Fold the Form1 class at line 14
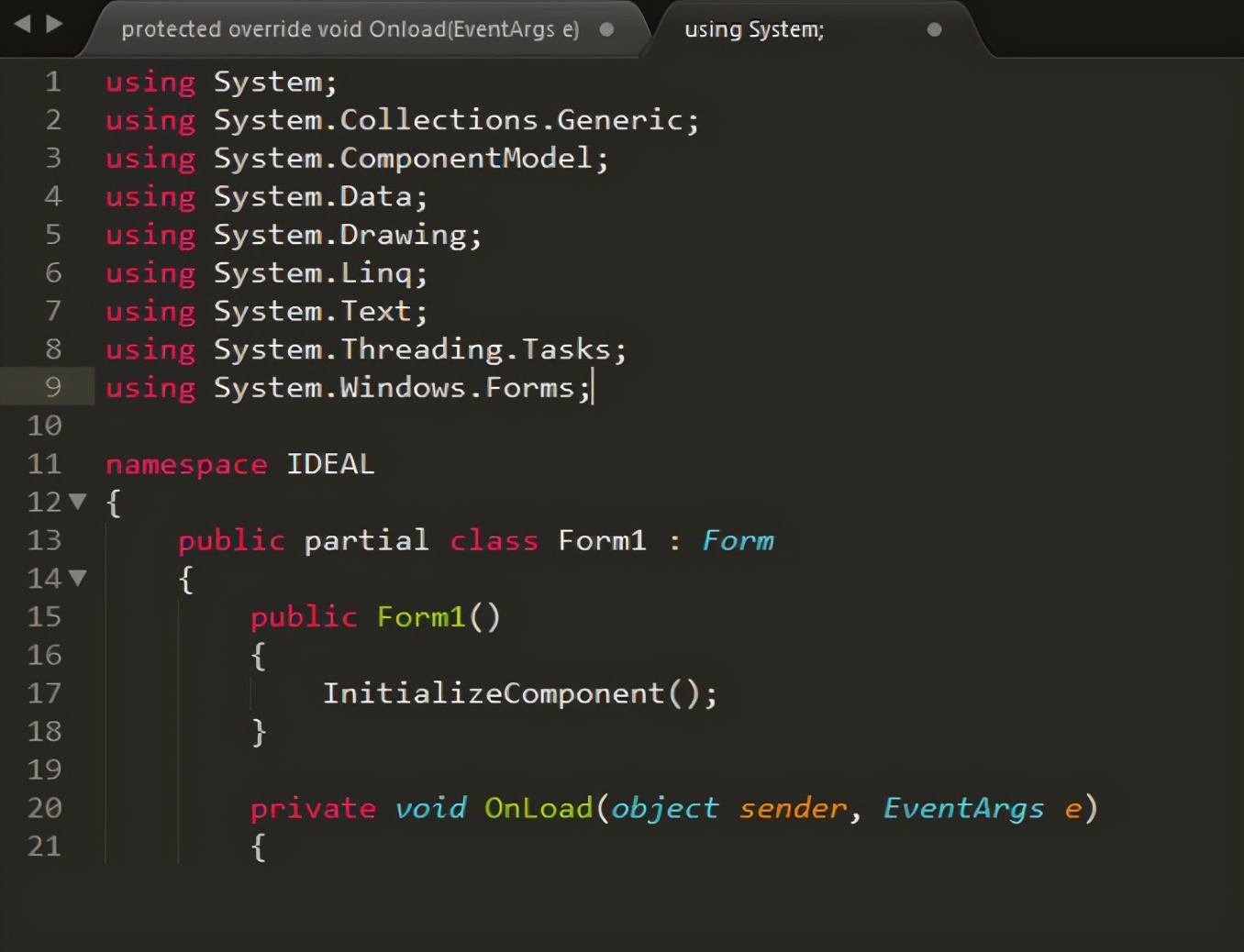1244x952 pixels. [x=78, y=578]
